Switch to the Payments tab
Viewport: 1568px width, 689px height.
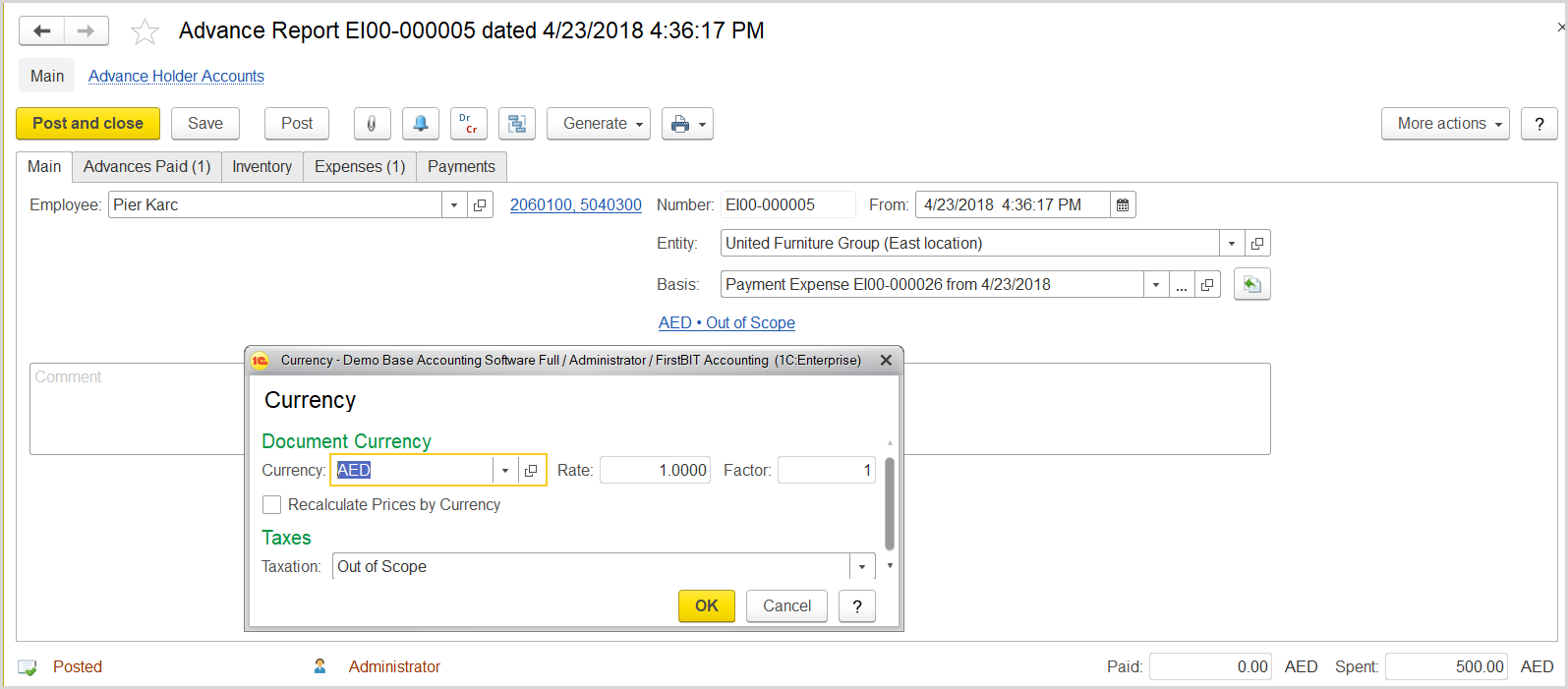pos(461,167)
